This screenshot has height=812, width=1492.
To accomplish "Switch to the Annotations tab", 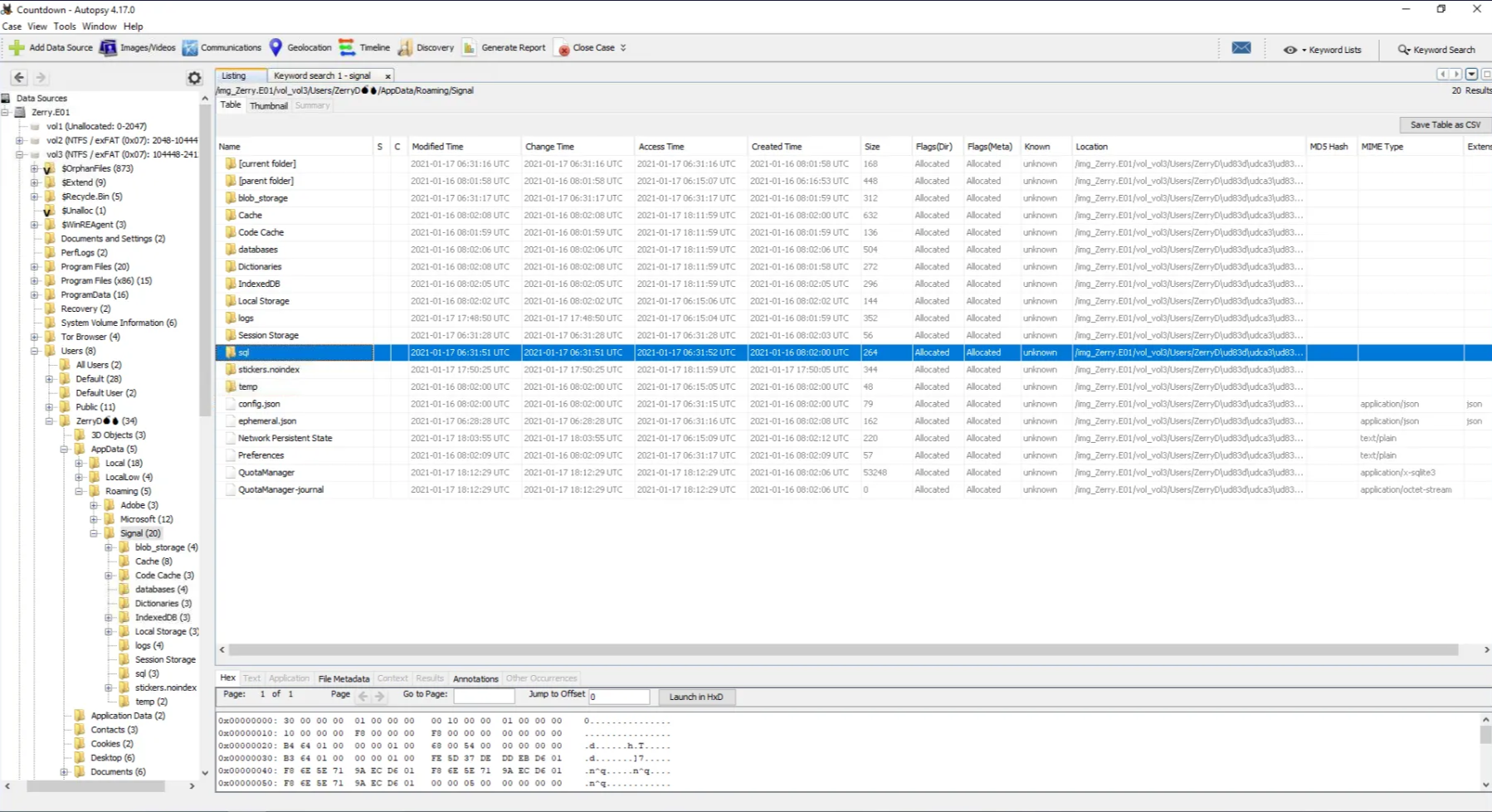I will click(x=475, y=678).
